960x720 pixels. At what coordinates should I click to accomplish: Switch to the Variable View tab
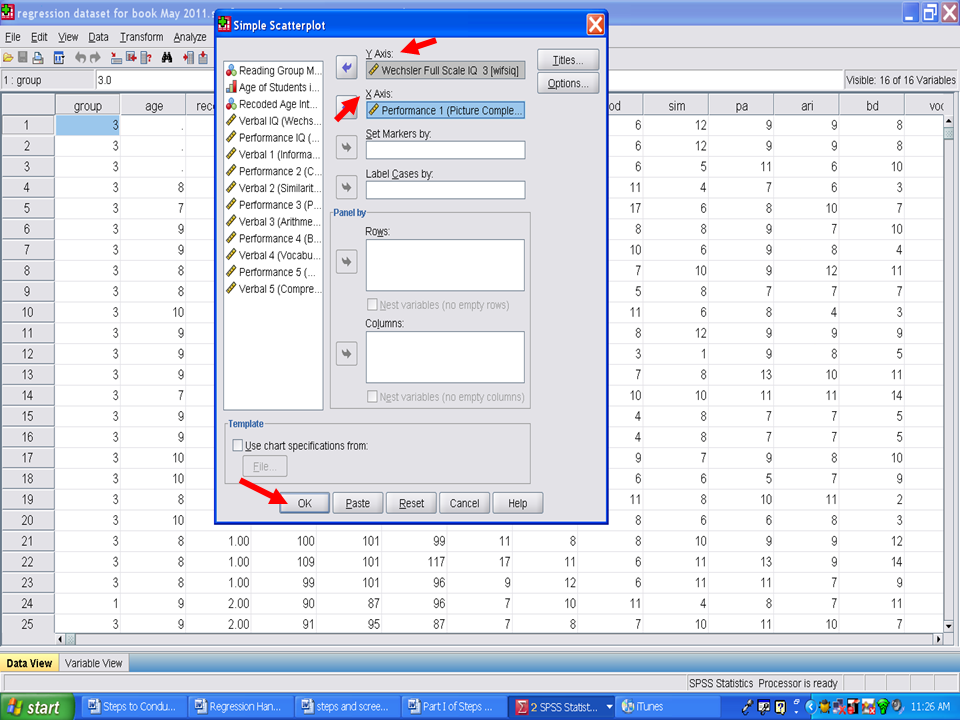point(94,663)
